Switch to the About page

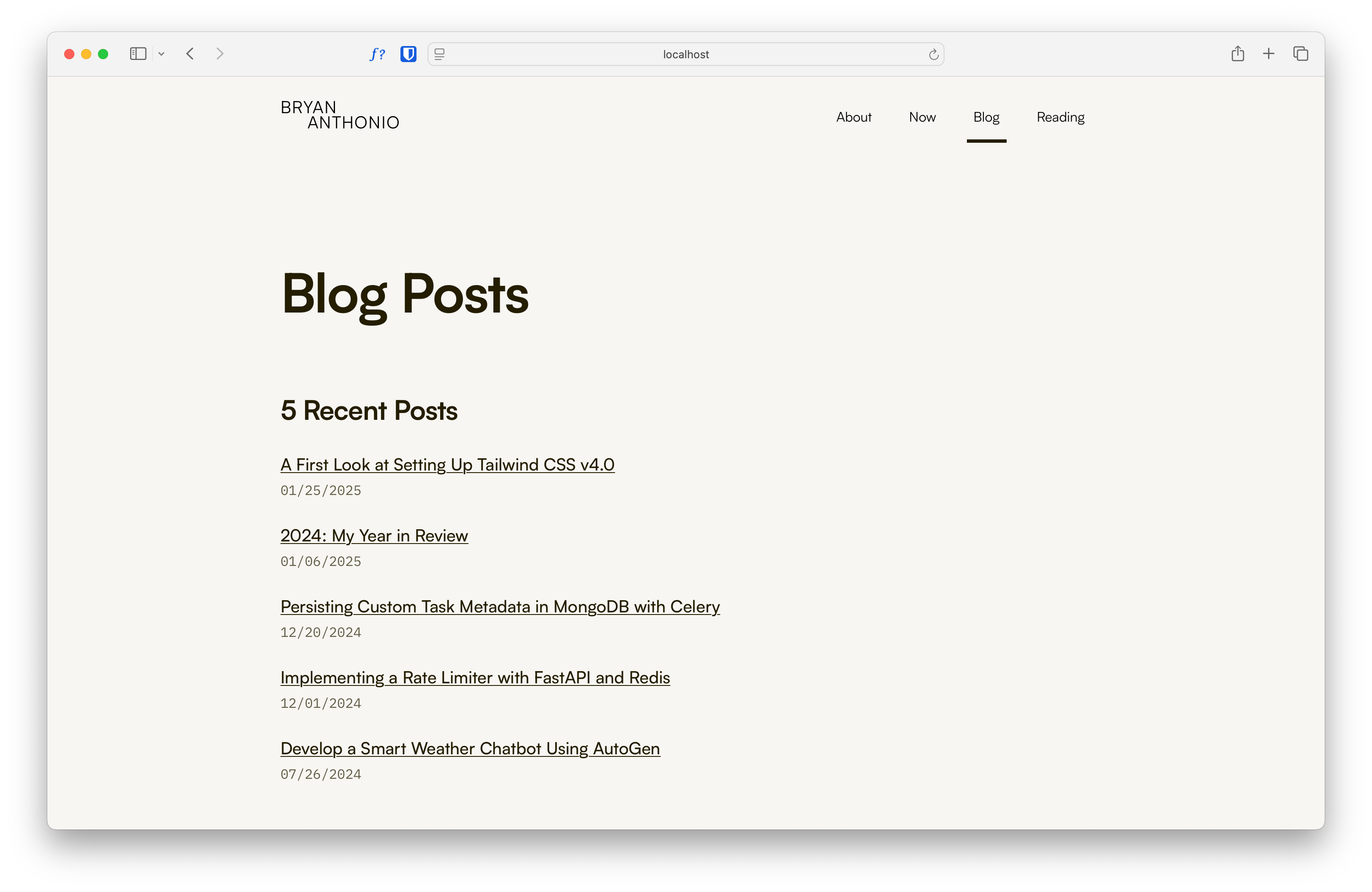854,117
